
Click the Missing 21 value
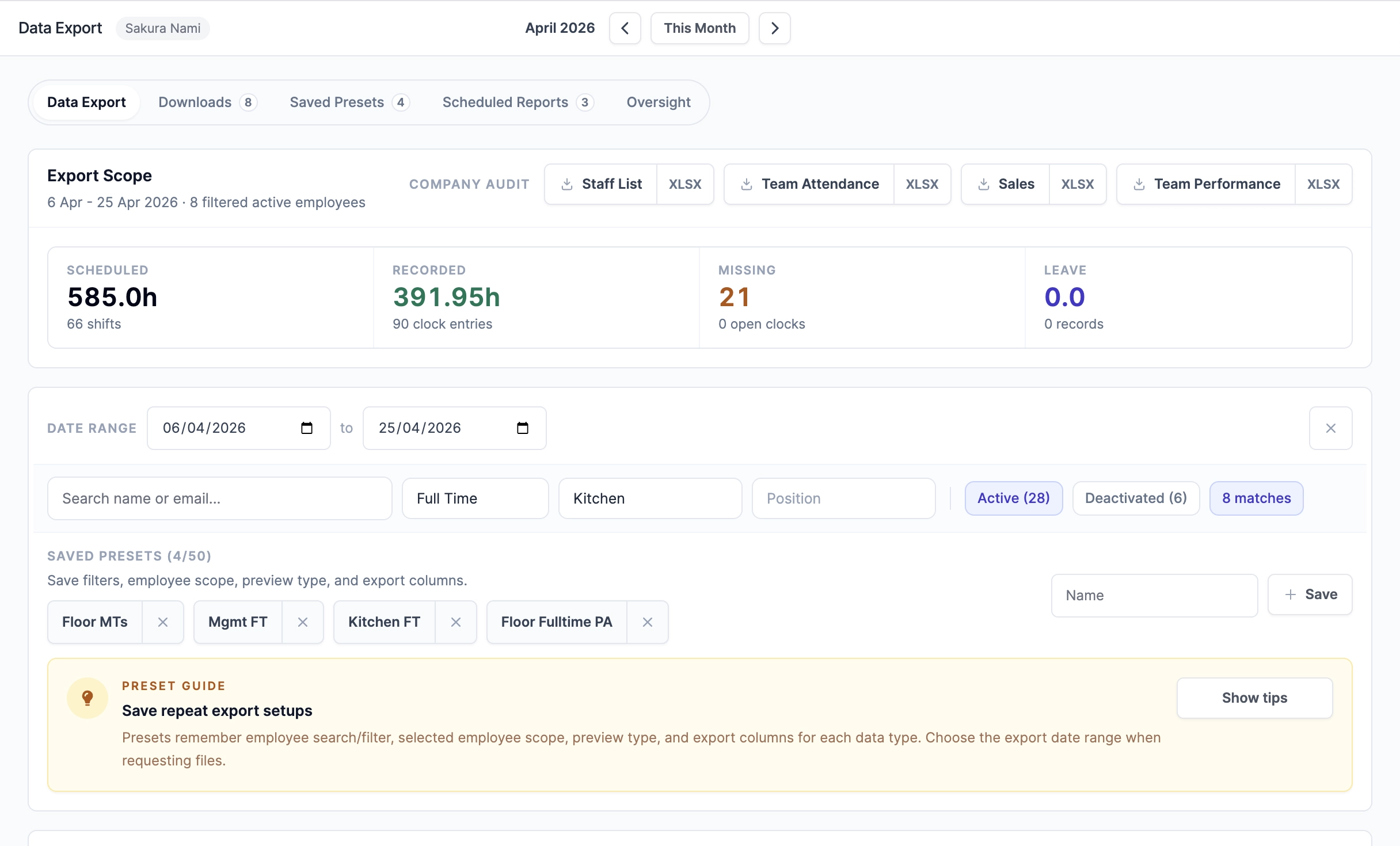coord(734,298)
